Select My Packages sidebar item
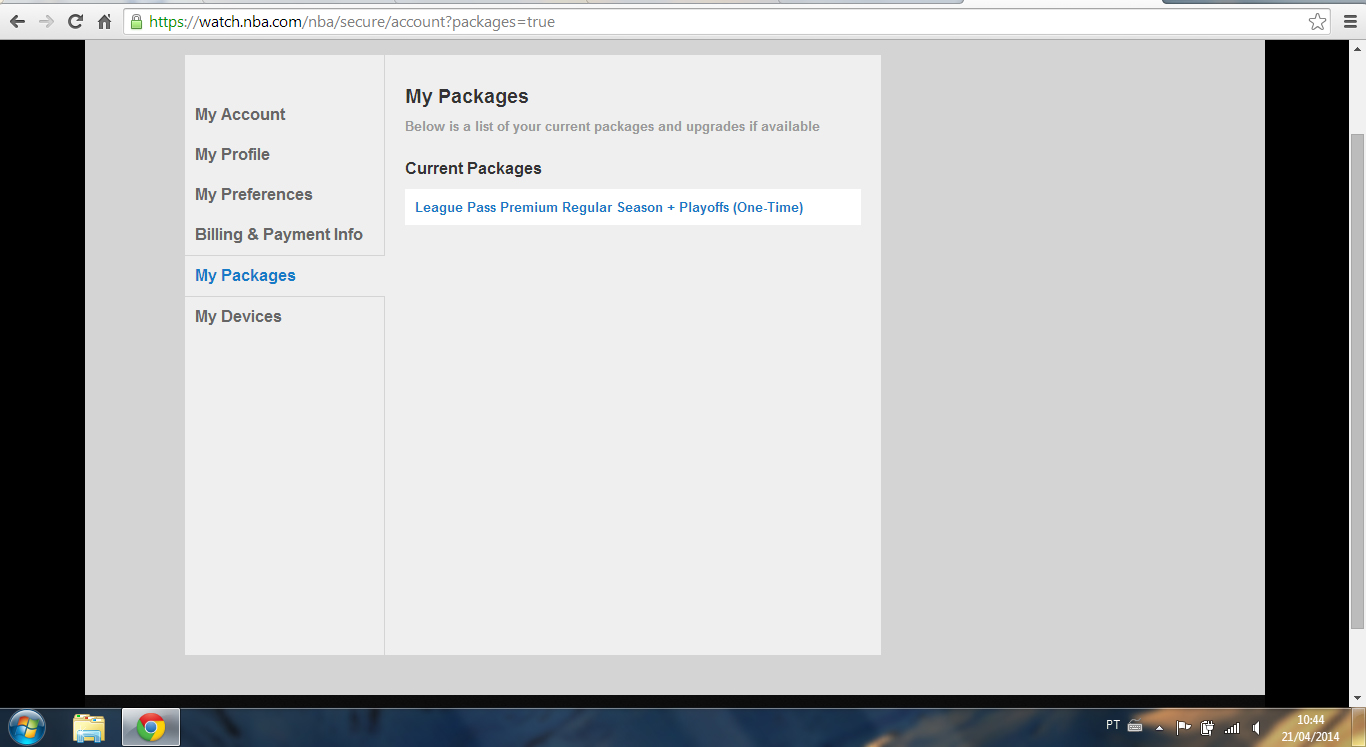 coord(285,276)
